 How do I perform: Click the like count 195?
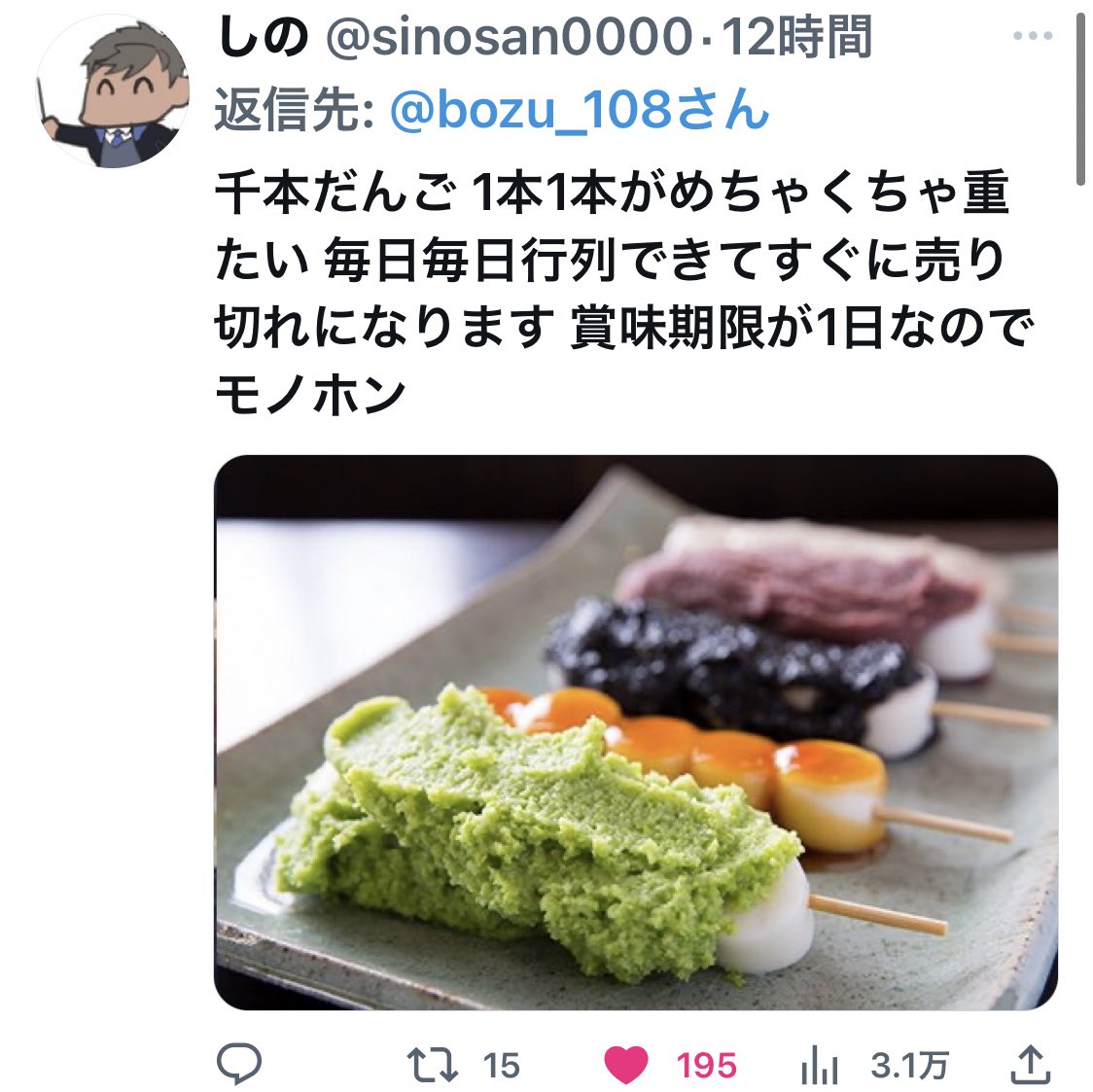(707, 1066)
